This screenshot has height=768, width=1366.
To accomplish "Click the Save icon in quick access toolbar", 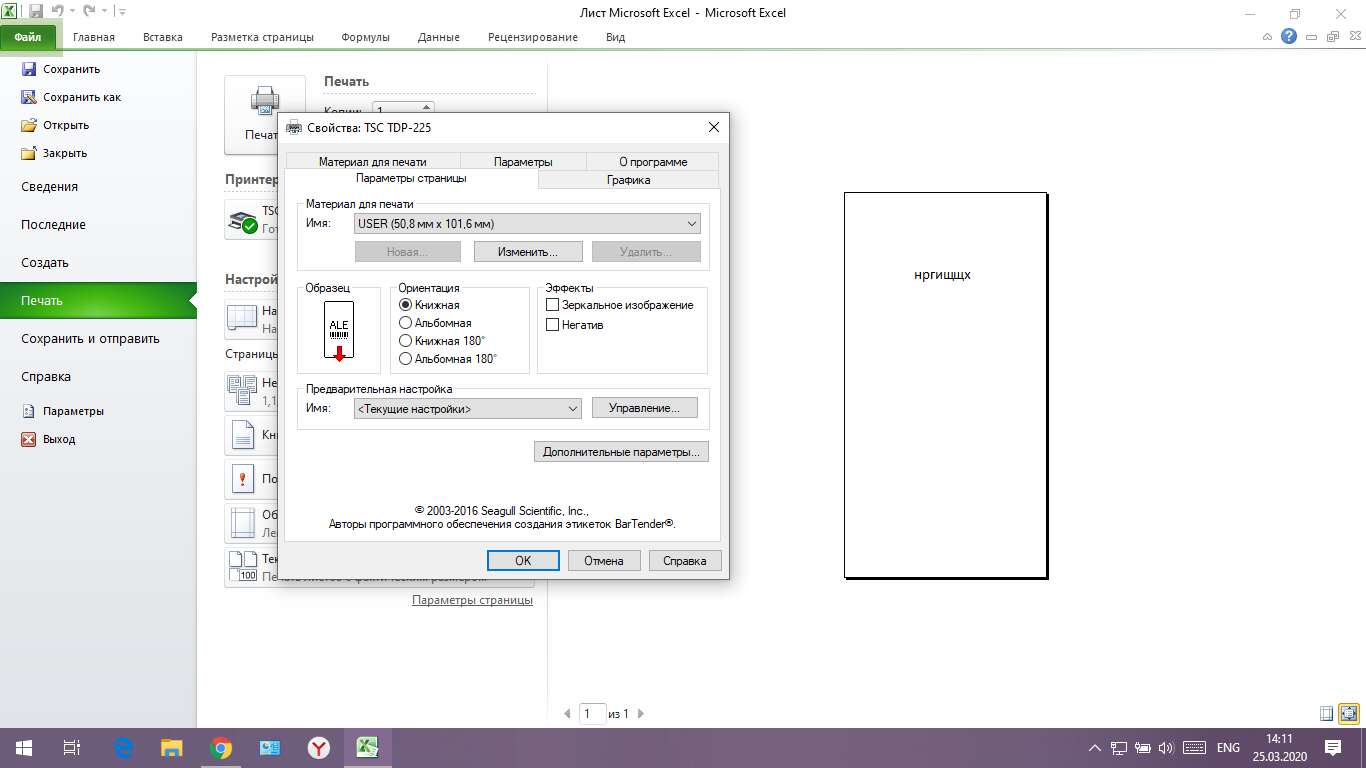I will click(x=36, y=12).
